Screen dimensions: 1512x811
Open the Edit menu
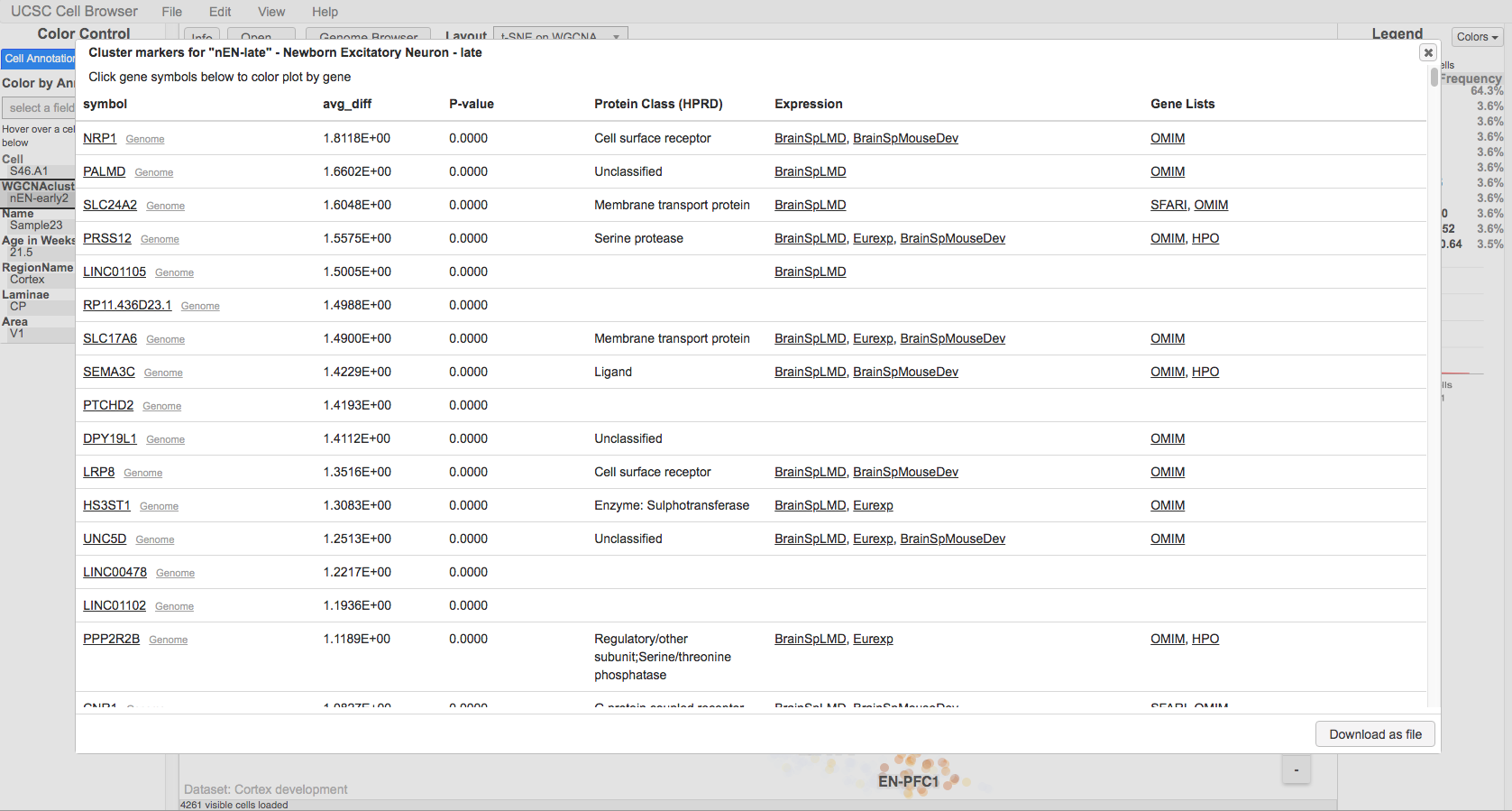[x=220, y=12]
